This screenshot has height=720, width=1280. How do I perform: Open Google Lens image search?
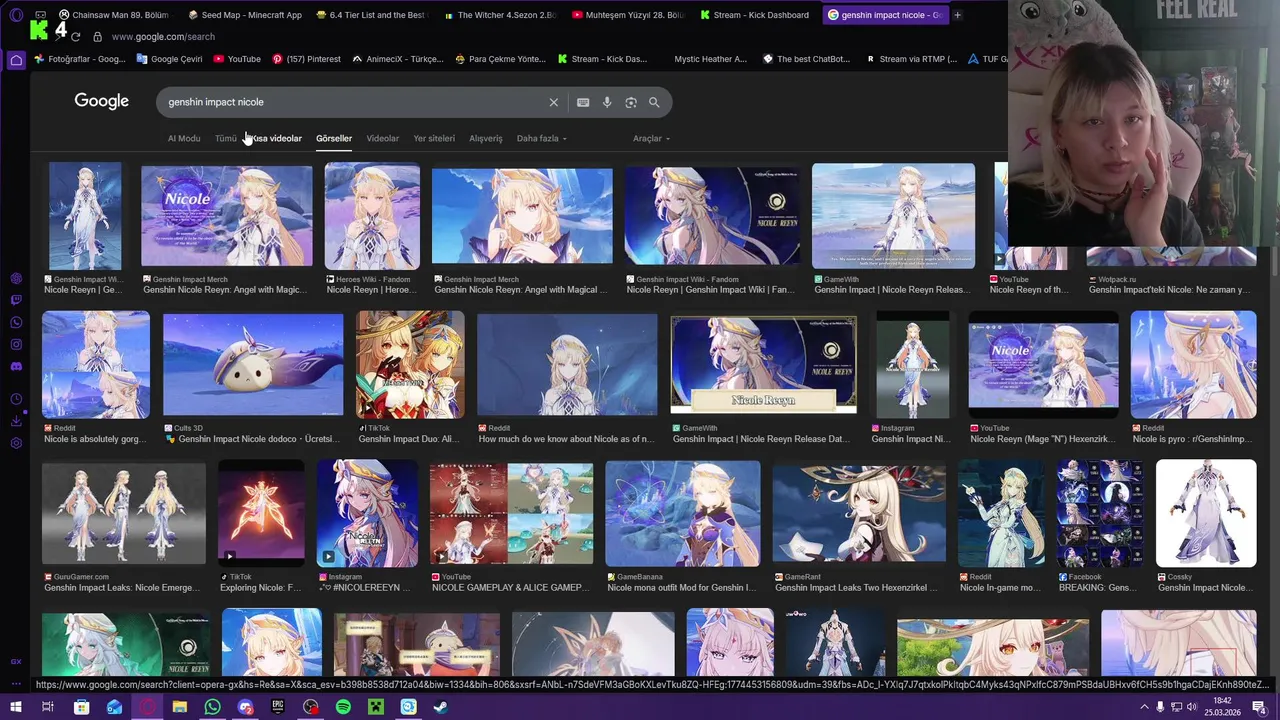coord(631,102)
